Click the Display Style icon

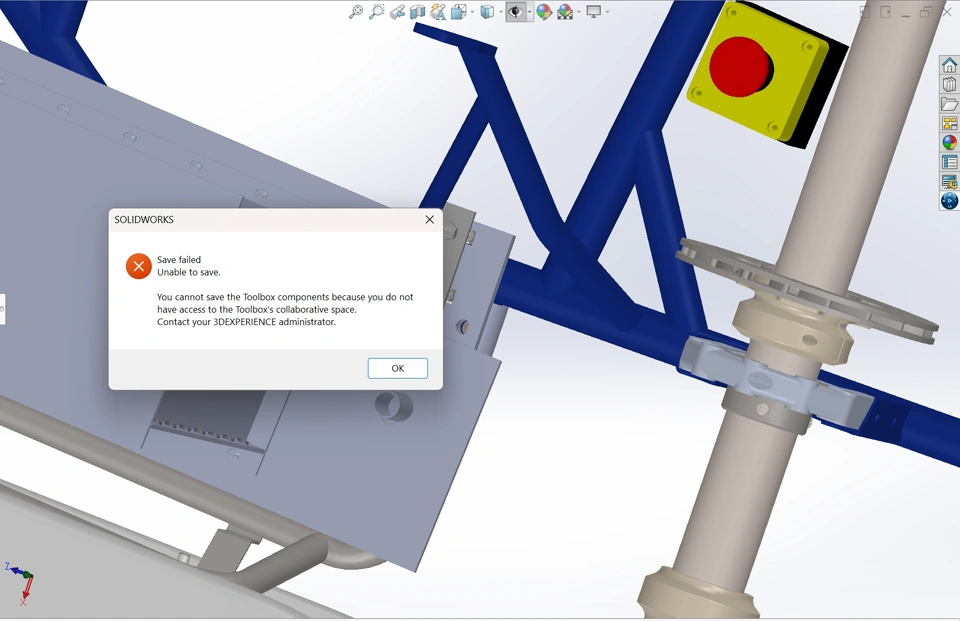[x=487, y=12]
